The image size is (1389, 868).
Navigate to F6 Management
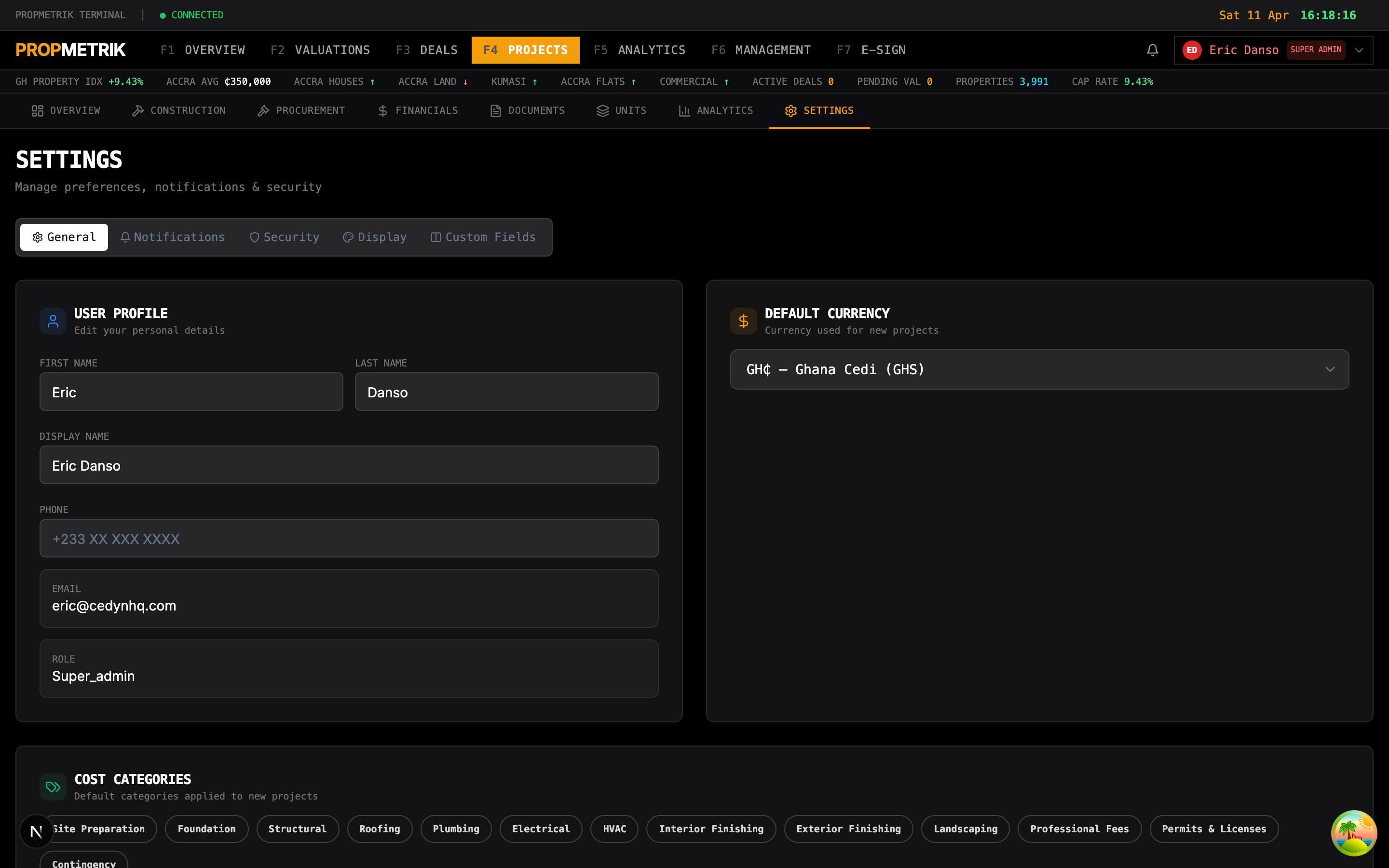(x=761, y=50)
